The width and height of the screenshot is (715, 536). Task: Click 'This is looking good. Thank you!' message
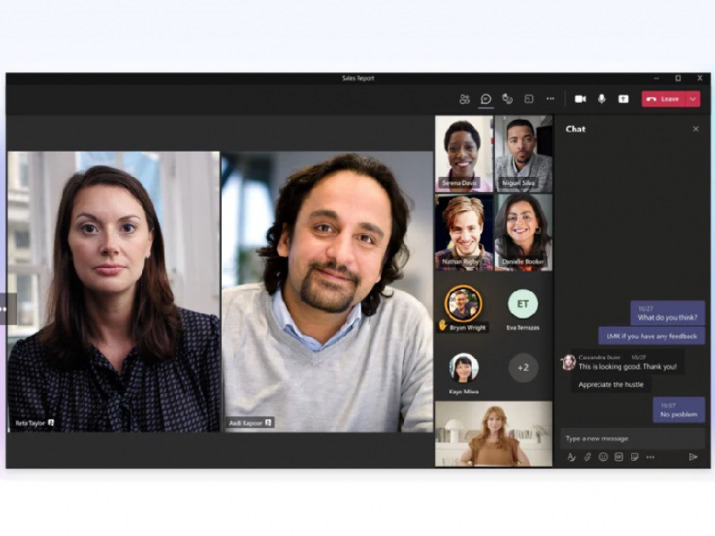click(x=627, y=362)
